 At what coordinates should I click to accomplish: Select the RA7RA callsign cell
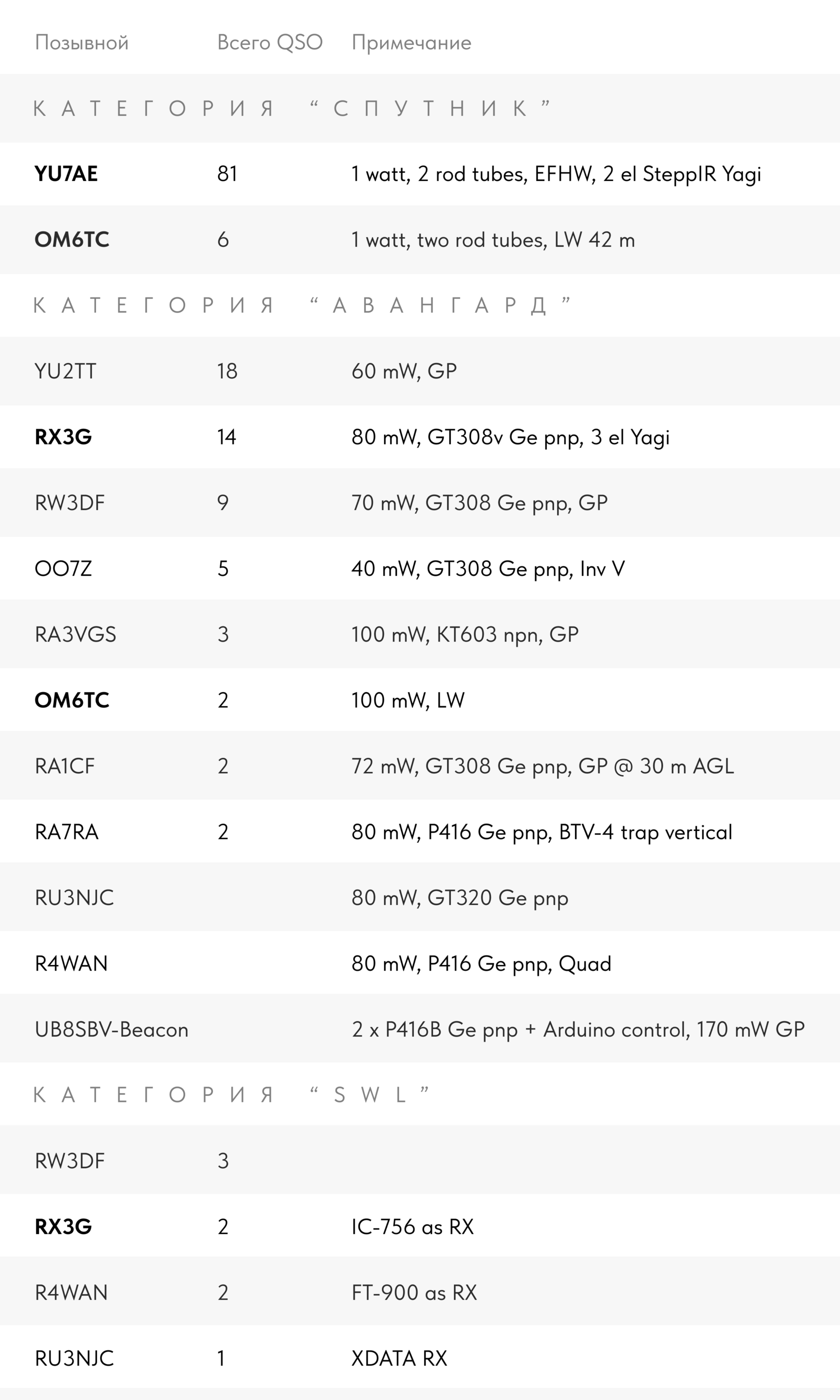[x=66, y=832]
